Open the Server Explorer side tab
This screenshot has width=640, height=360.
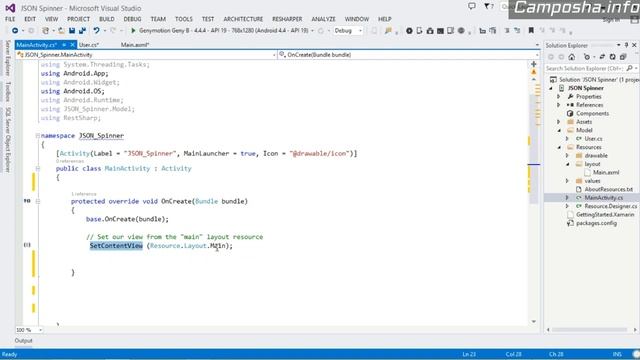pos(7,58)
